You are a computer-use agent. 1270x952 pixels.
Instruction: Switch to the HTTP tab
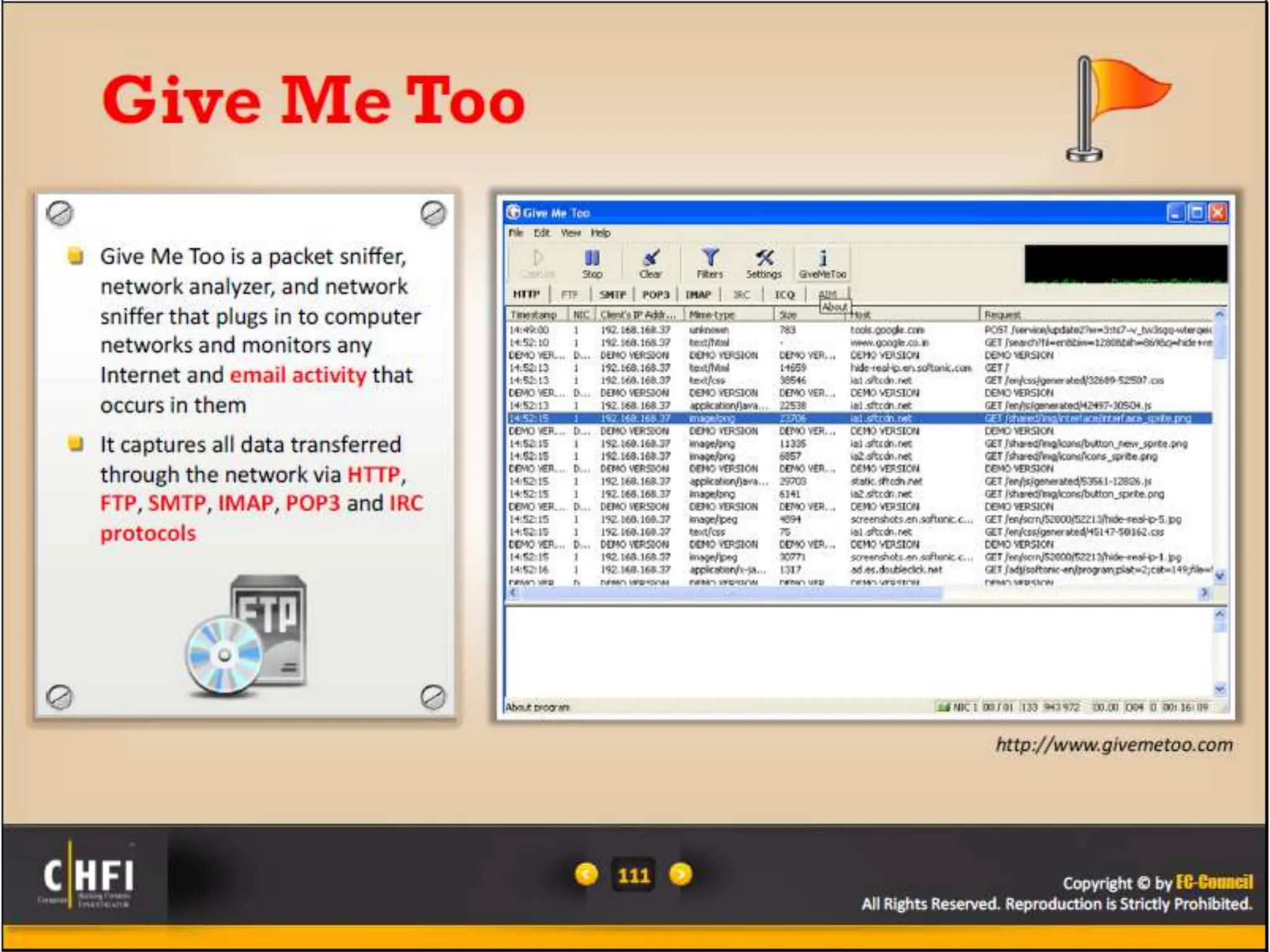(526, 294)
